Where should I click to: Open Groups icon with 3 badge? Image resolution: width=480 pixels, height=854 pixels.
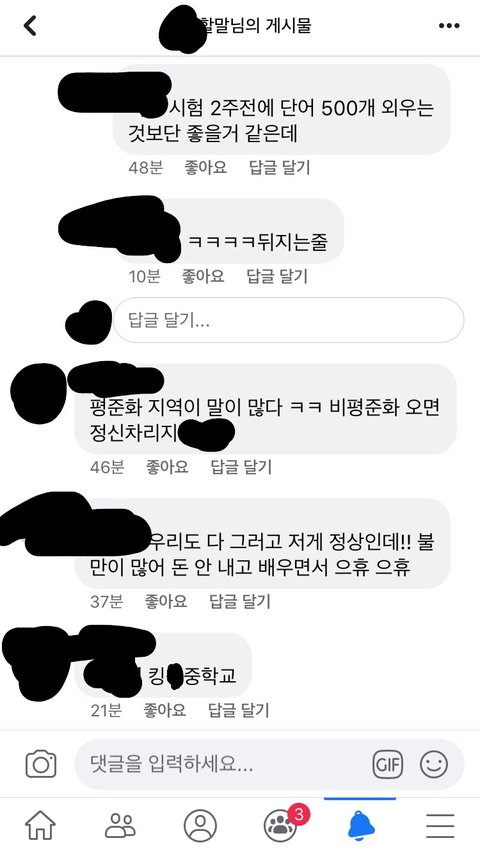pyautogui.click(x=282, y=824)
